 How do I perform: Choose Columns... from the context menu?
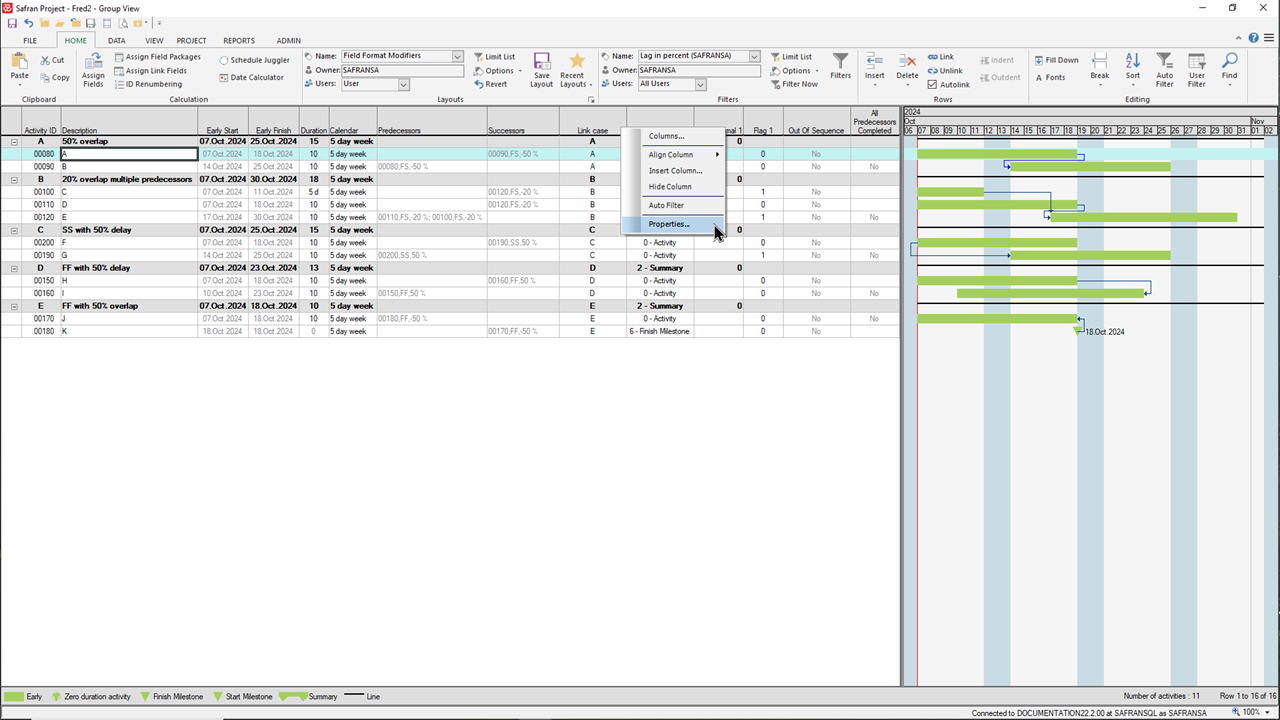672,136
